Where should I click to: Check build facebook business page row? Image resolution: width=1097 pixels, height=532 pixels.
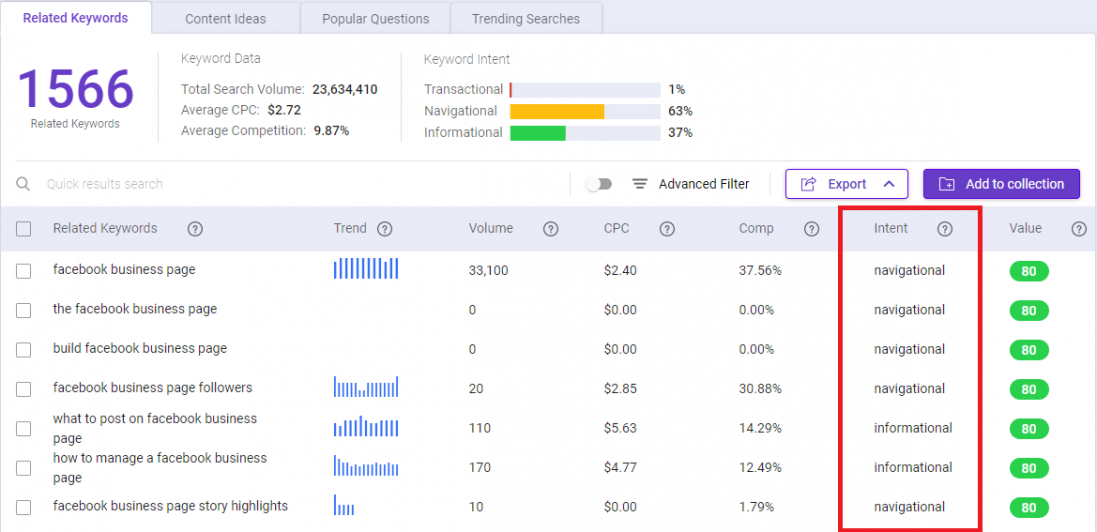point(23,349)
